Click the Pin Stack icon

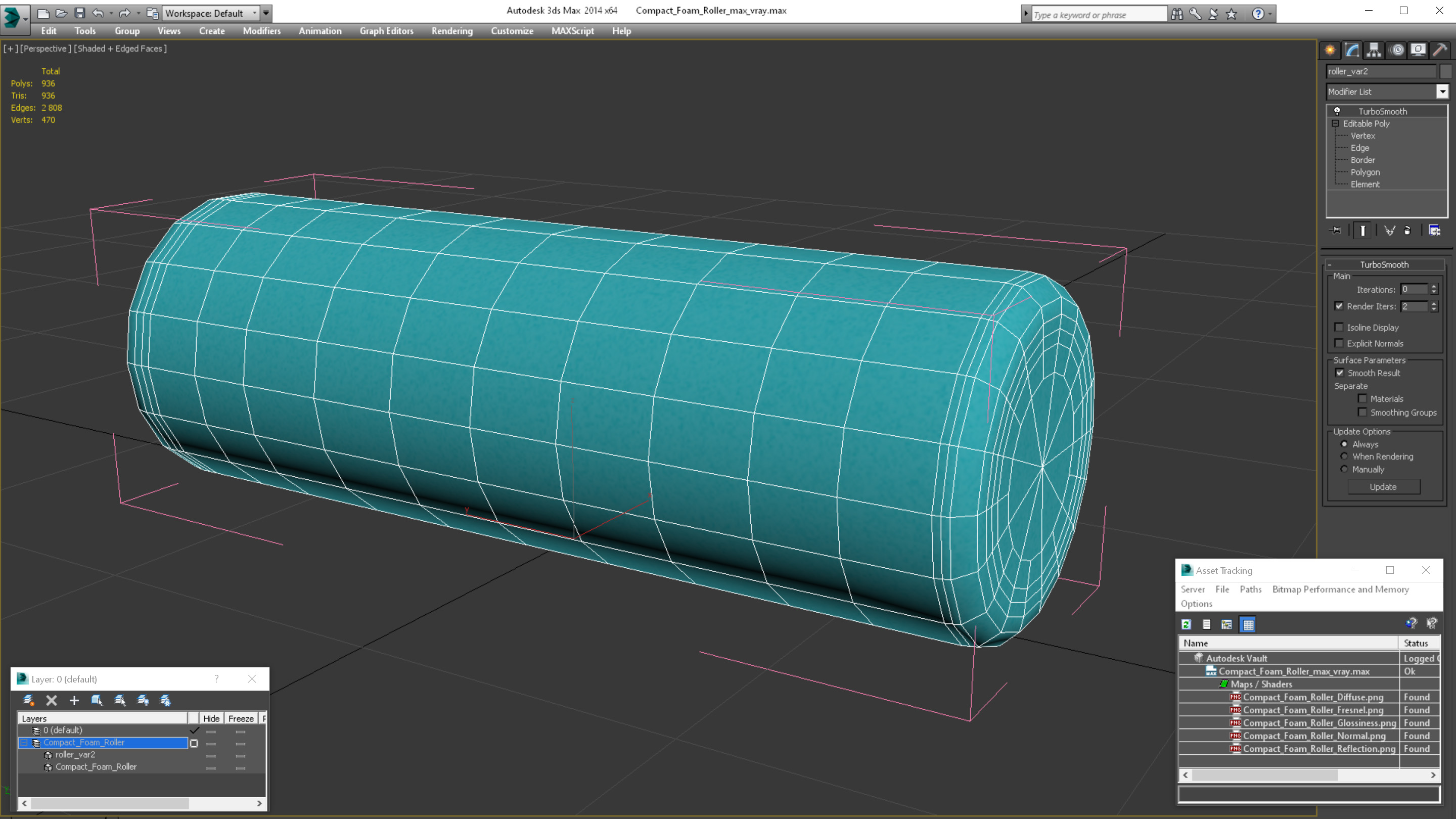tap(1336, 230)
